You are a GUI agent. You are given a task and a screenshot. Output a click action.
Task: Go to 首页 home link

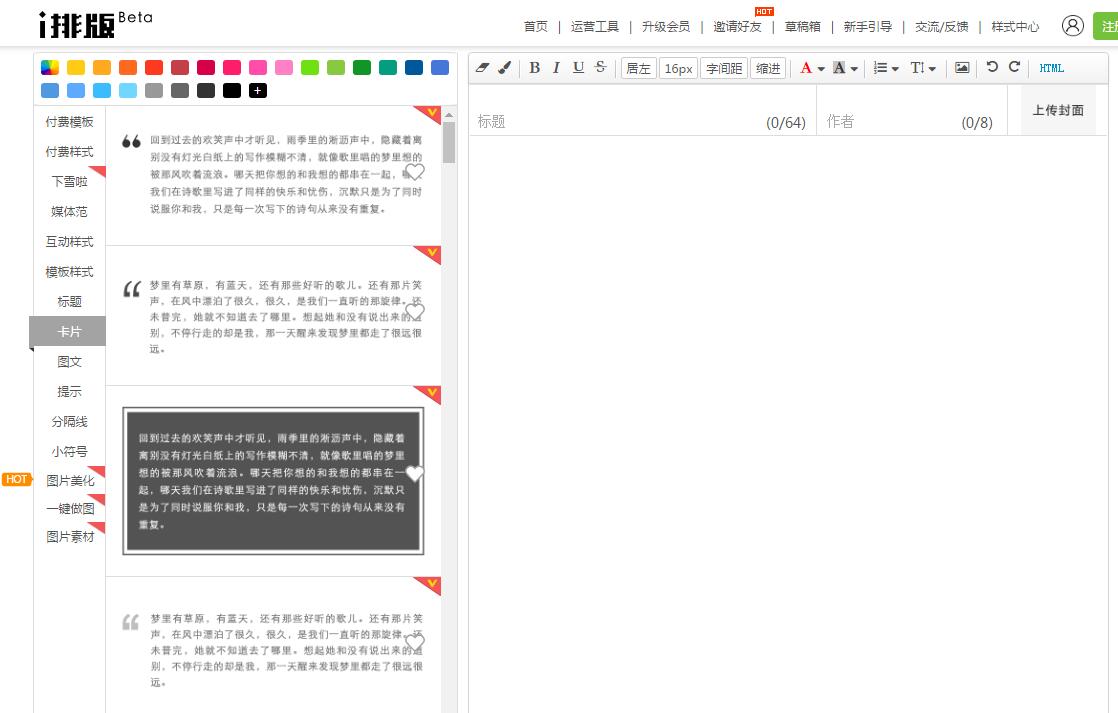(x=535, y=26)
